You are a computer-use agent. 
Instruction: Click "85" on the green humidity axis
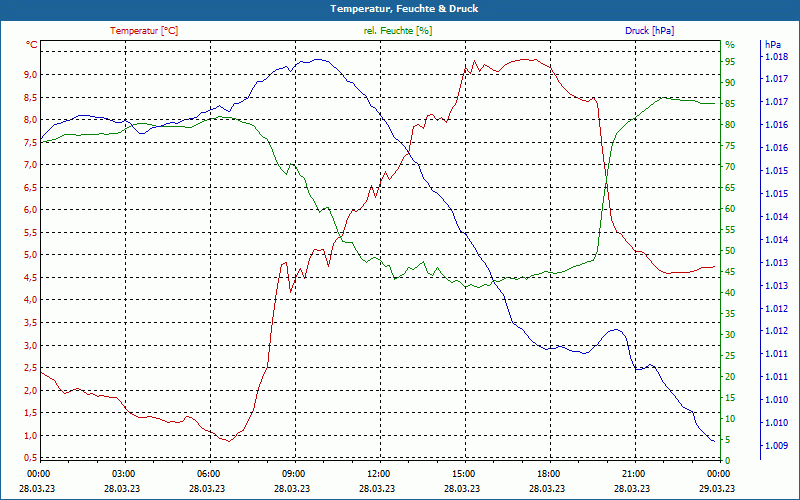(730, 104)
